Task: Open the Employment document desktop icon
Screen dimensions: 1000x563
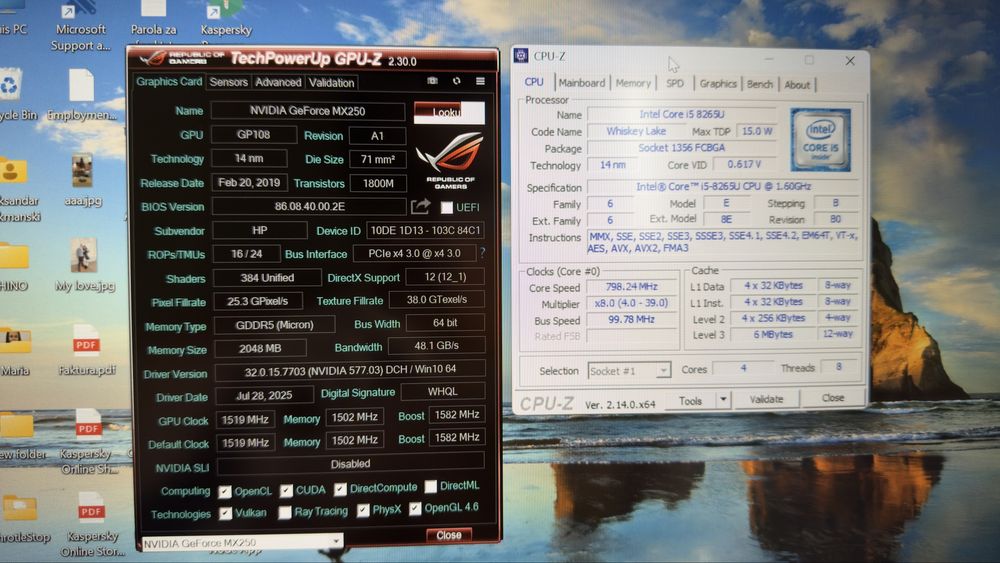Action: [82, 94]
